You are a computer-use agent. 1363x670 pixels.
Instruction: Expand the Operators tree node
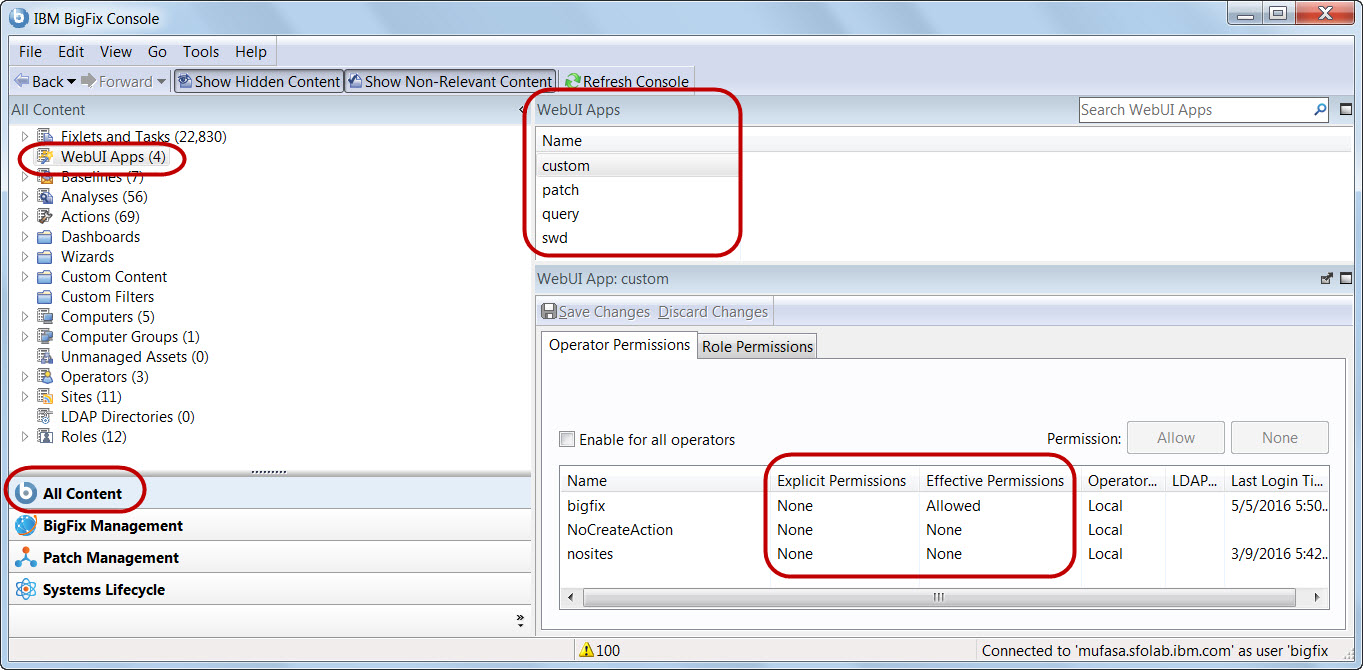click(x=23, y=376)
